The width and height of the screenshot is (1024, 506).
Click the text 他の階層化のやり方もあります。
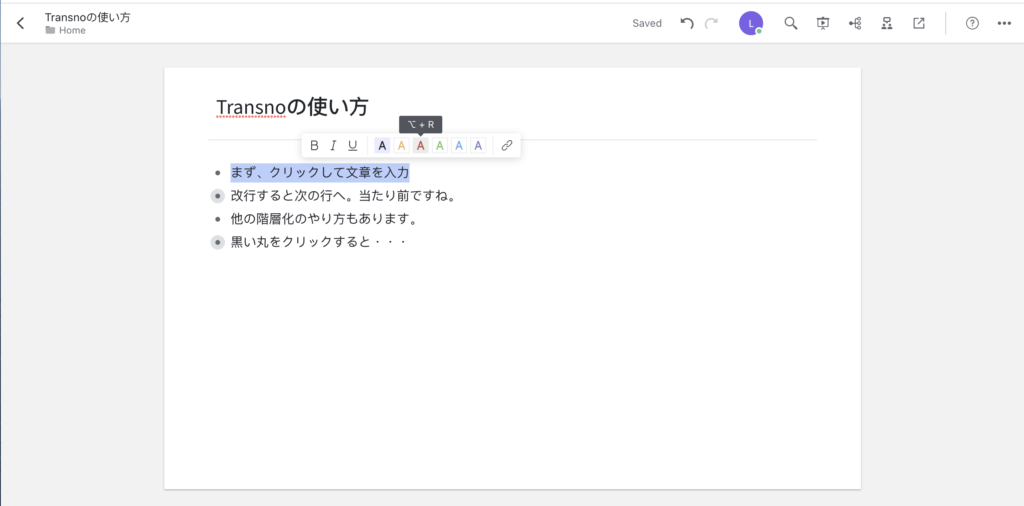point(324,219)
